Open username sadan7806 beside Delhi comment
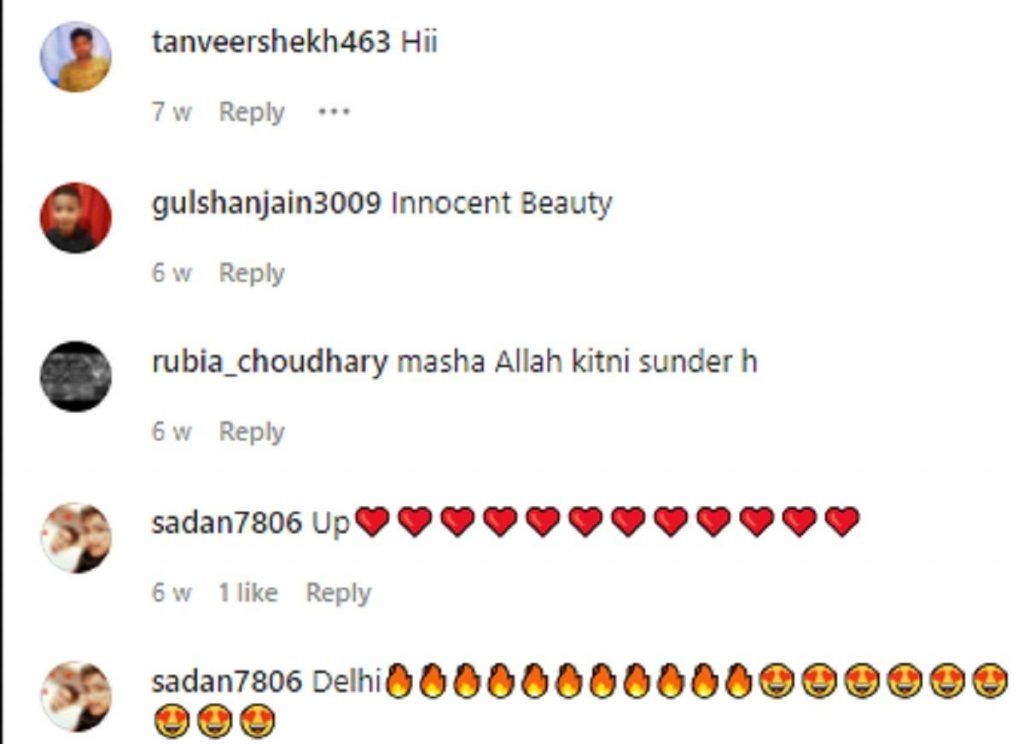The height and width of the screenshot is (744, 1024). coord(227,682)
